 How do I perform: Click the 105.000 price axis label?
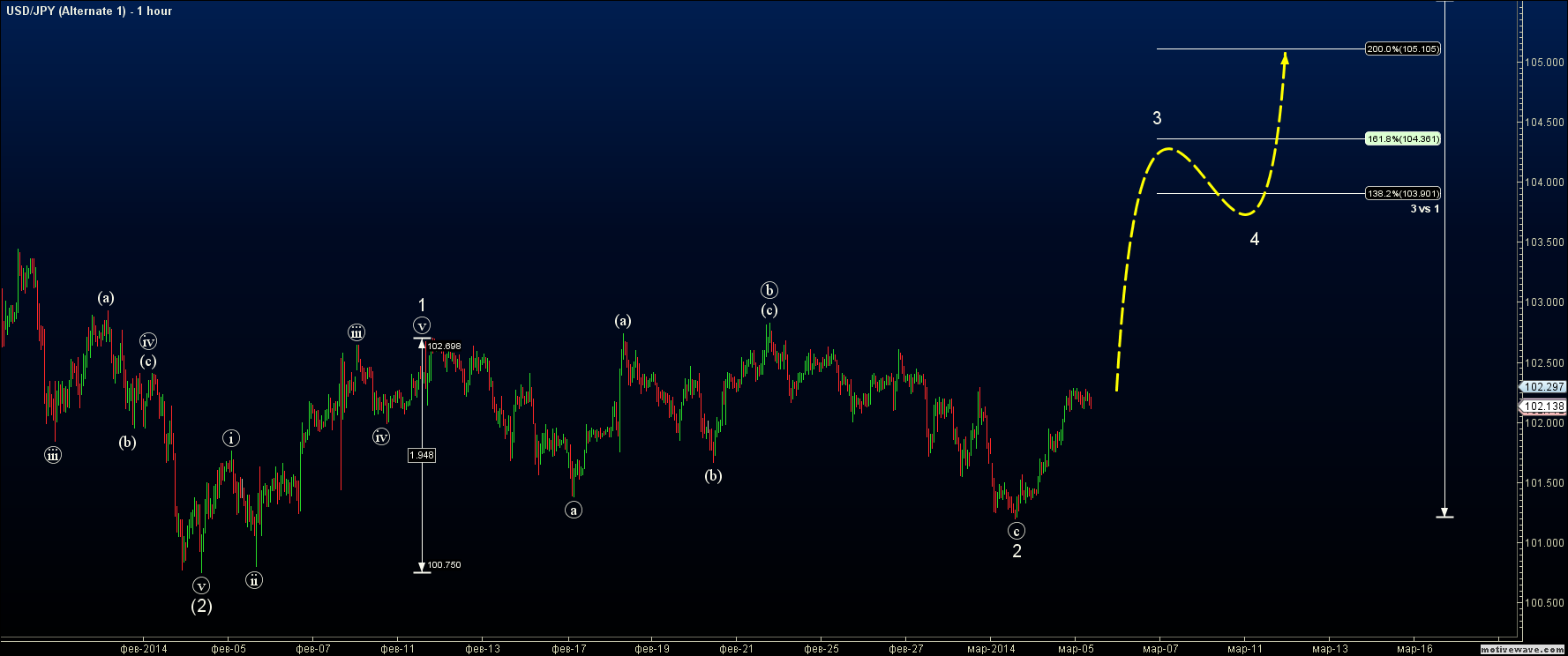[x=1545, y=63]
